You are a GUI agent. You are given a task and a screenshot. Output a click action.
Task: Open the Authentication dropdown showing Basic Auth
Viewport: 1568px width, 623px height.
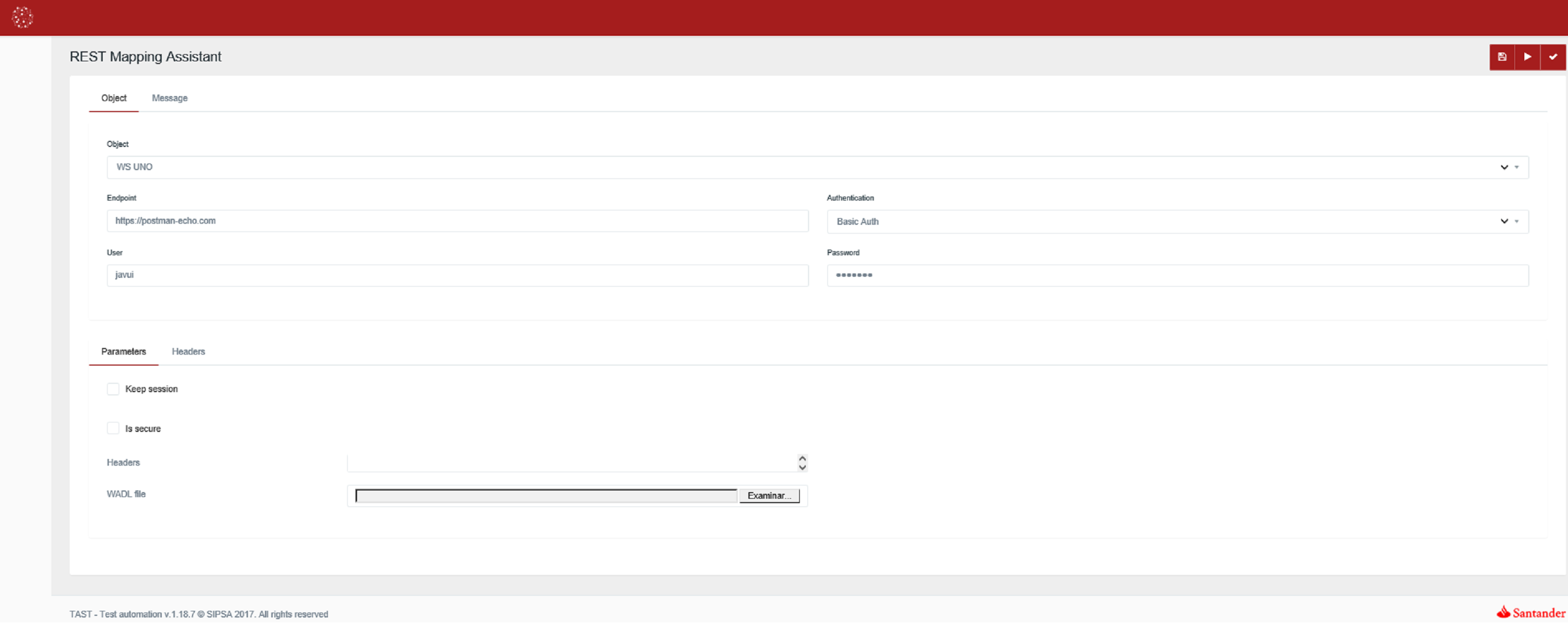click(1177, 221)
